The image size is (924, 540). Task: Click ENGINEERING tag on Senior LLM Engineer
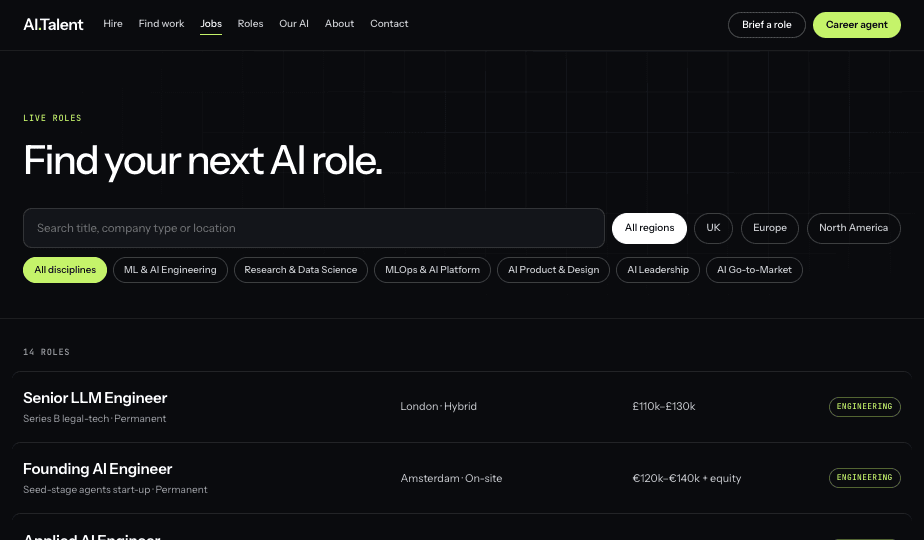tap(864, 407)
